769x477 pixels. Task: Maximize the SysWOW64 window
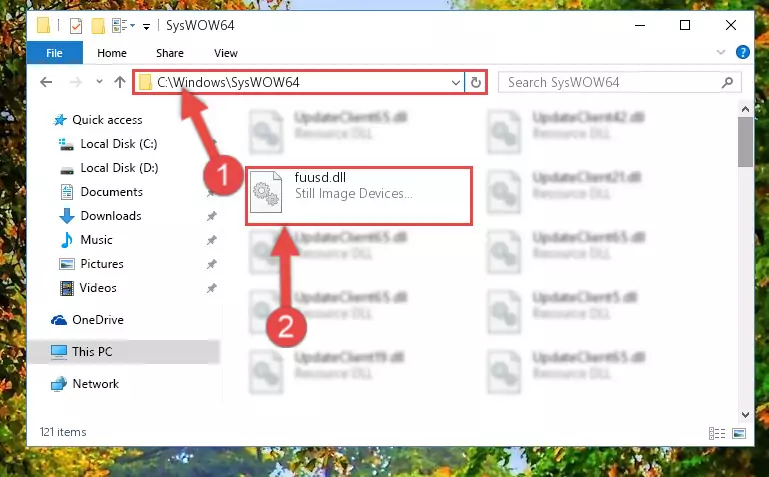685,25
